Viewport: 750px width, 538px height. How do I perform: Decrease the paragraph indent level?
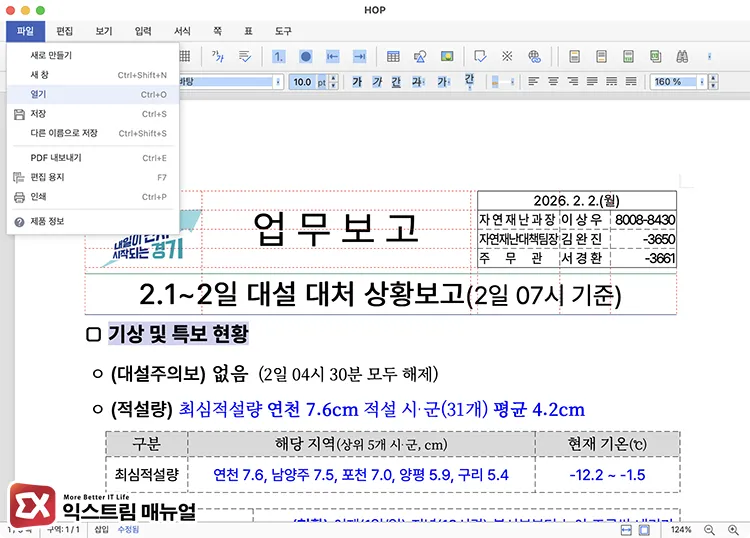[x=332, y=56]
